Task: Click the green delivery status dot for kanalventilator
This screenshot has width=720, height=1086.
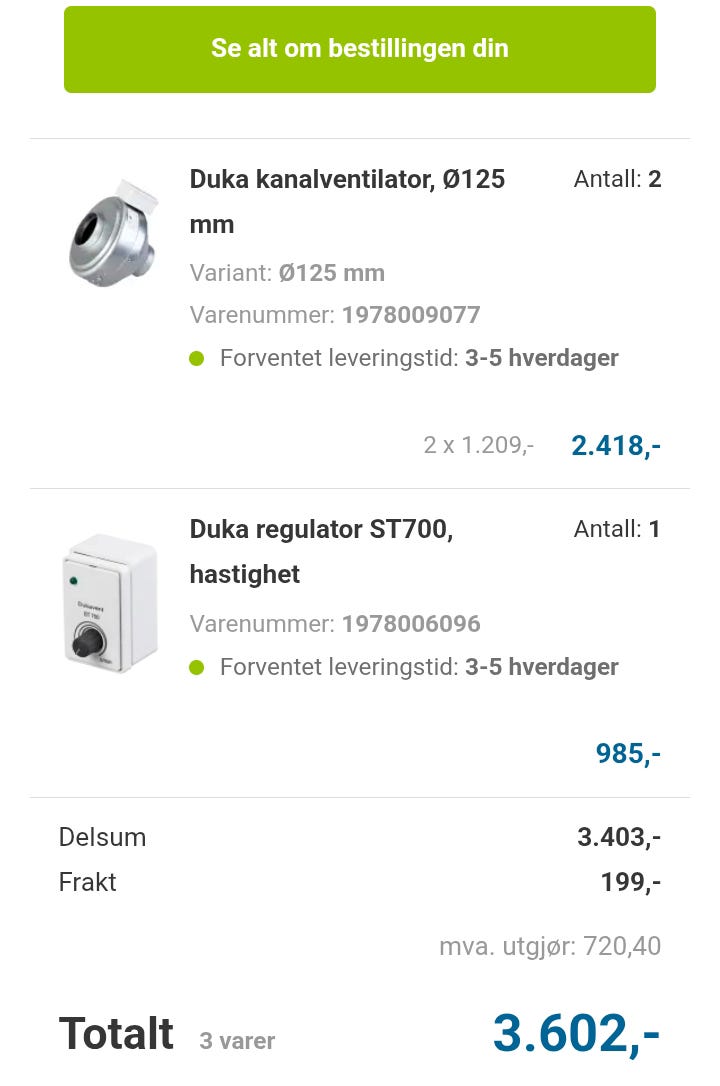Action: click(197, 358)
